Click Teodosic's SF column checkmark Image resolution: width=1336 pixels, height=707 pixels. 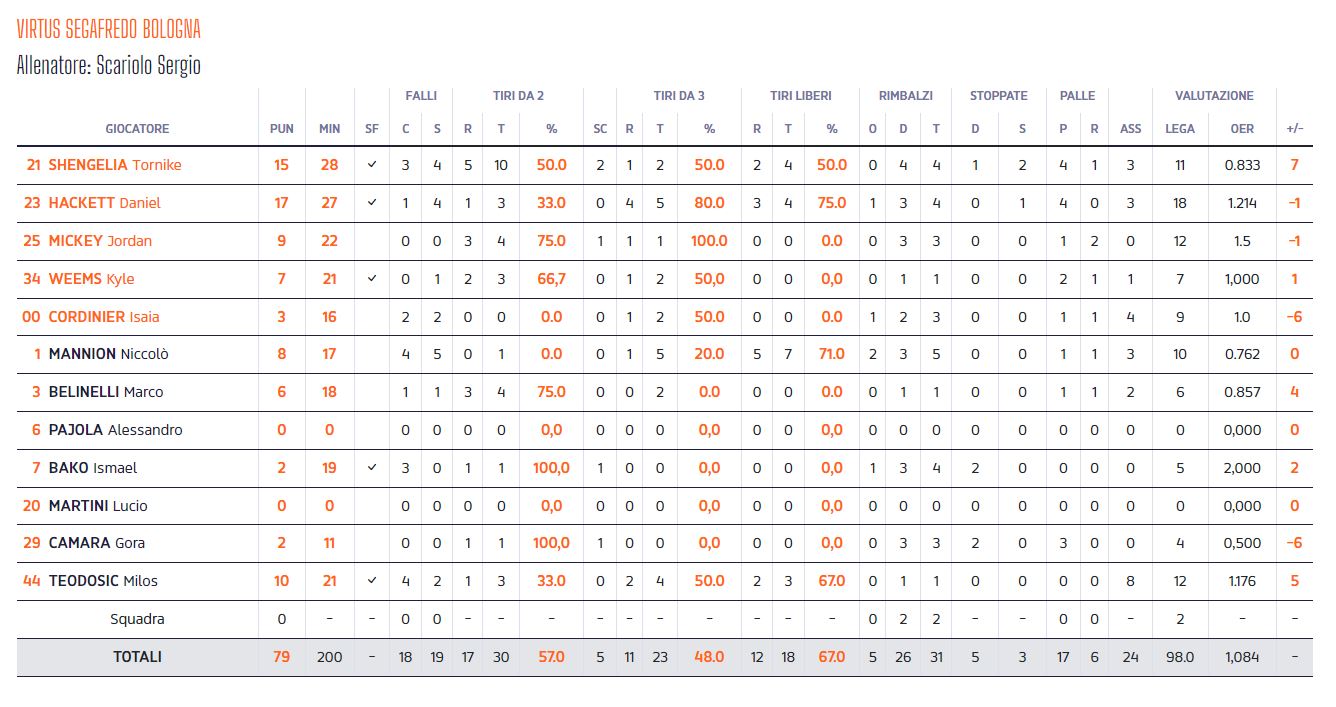tap(372, 581)
